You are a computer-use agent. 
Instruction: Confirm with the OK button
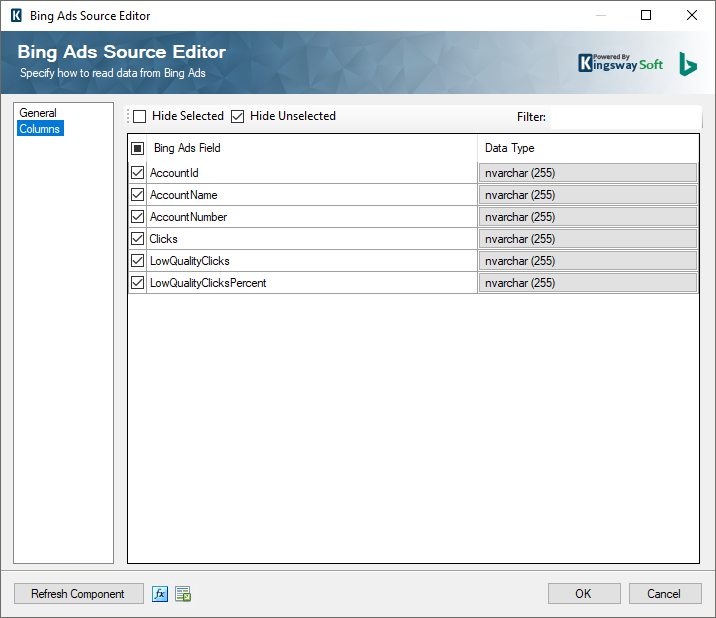coord(584,594)
